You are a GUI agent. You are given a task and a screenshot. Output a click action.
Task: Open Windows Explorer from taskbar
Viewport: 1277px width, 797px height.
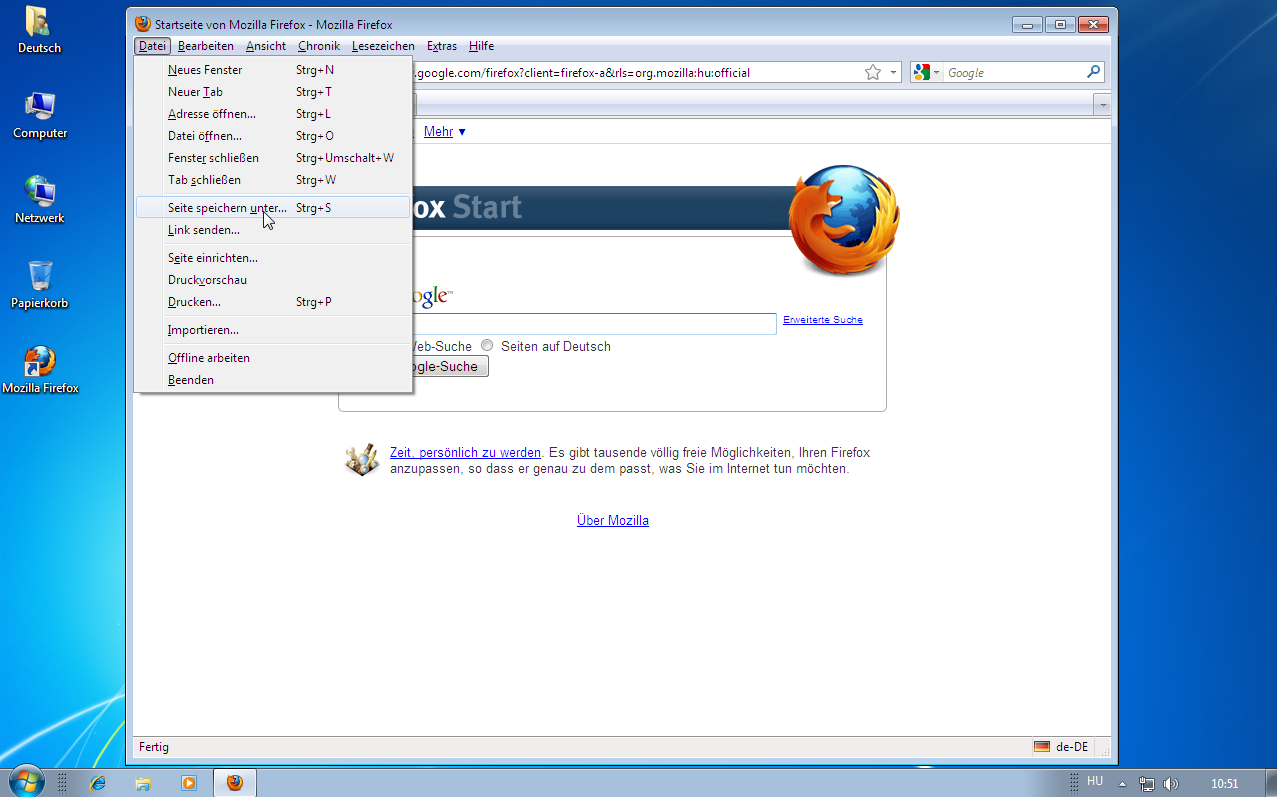(143, 783)
